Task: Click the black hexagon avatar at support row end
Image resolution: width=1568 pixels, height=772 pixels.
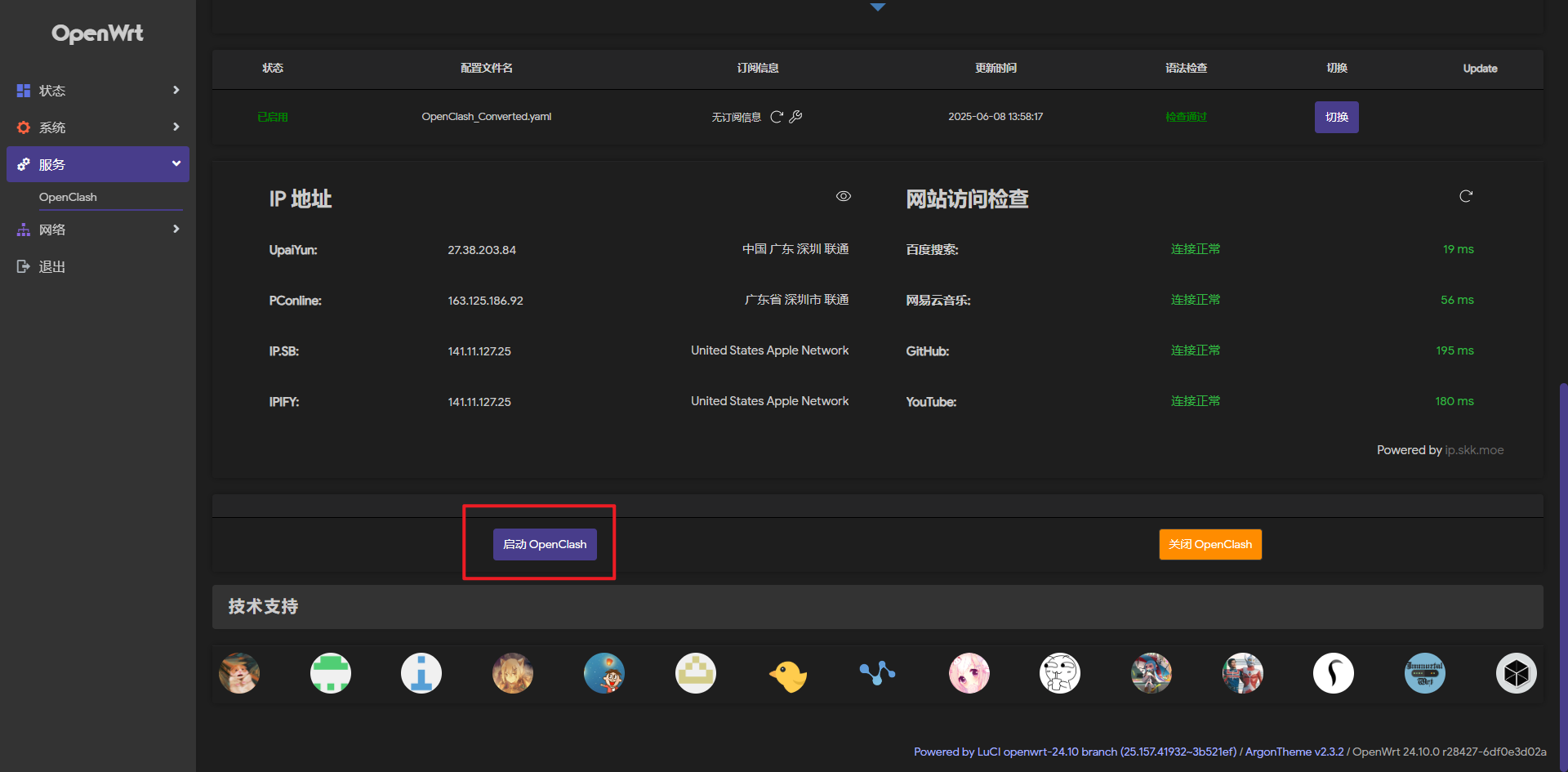Action: 1517,673
